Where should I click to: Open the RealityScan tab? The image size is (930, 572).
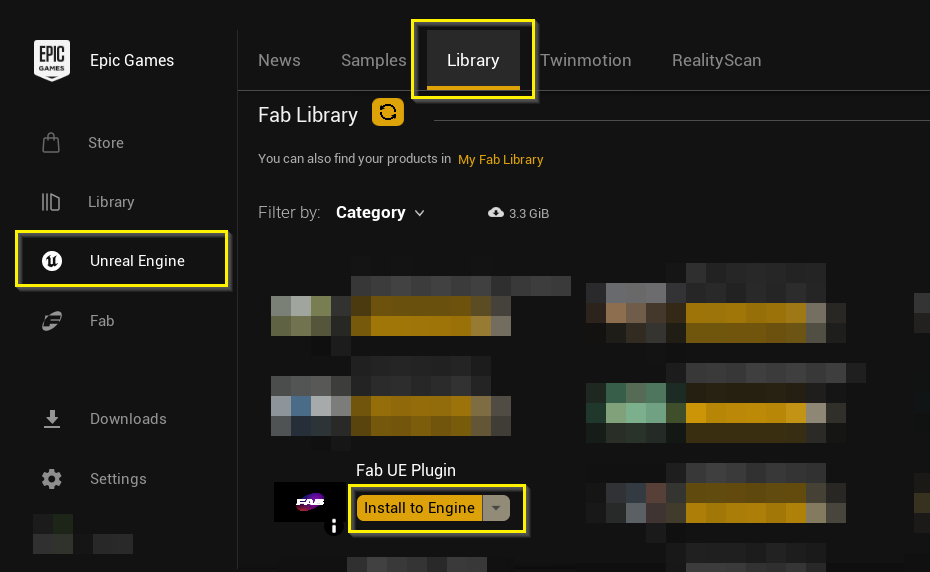pyautogui.click(x=716, y=60)
